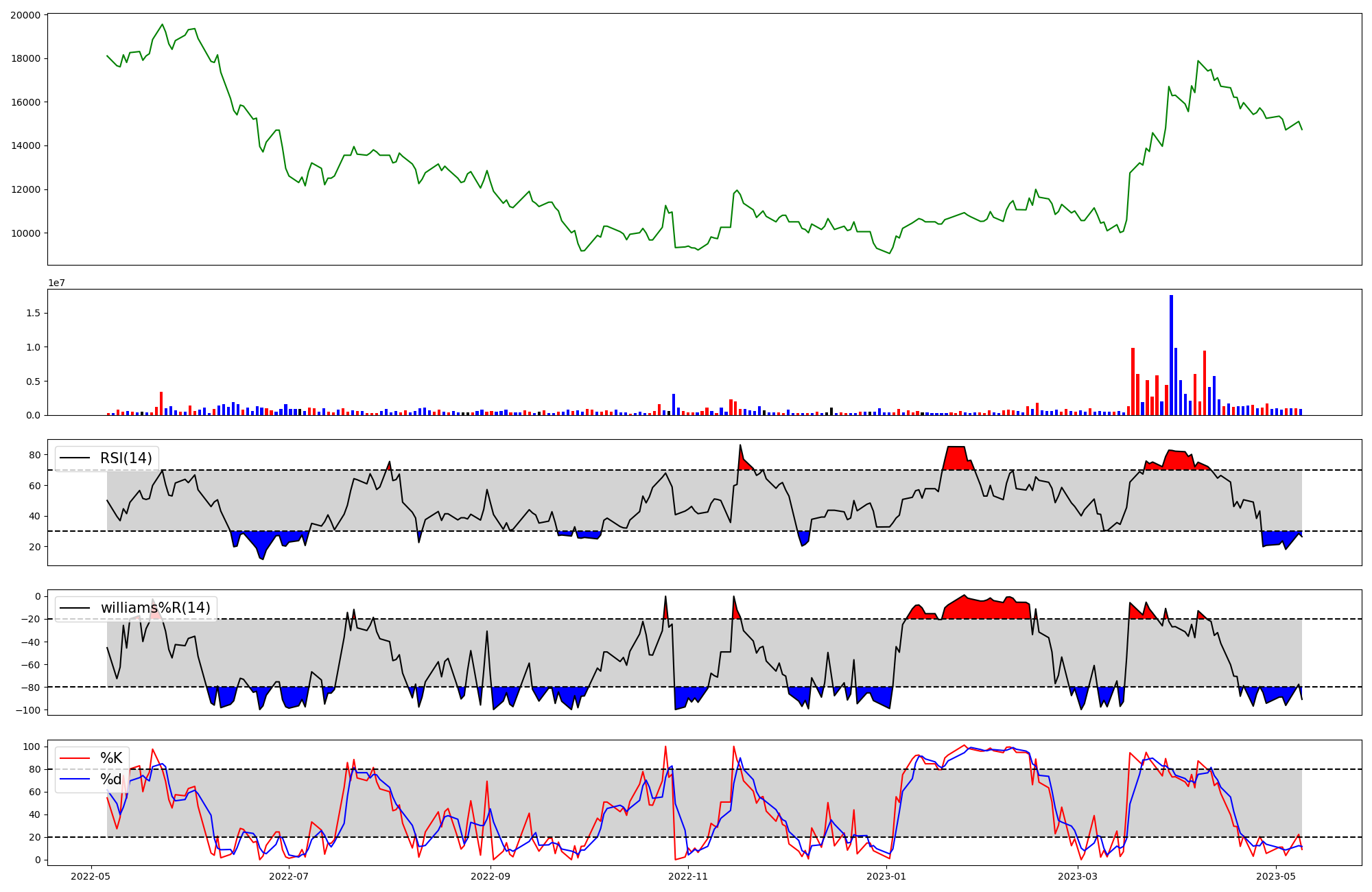Click the 1e7 volume scale label

[x=56, y=283]
